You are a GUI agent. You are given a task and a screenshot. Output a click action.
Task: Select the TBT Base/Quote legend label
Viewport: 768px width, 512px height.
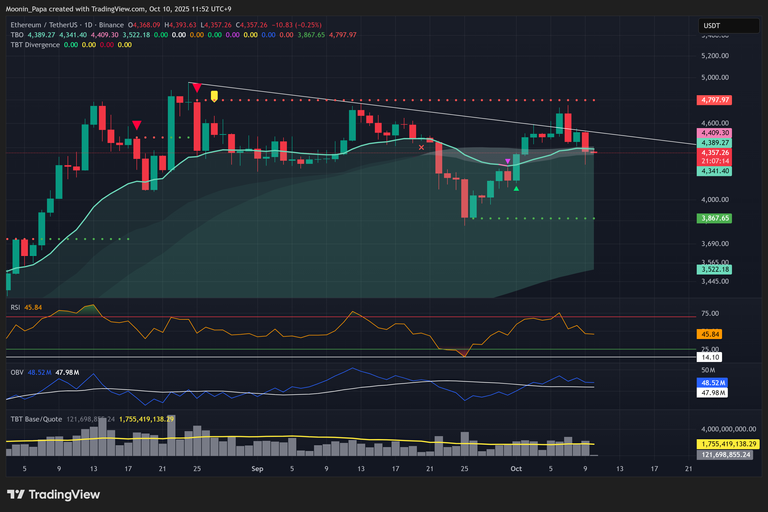pos(38,419)
